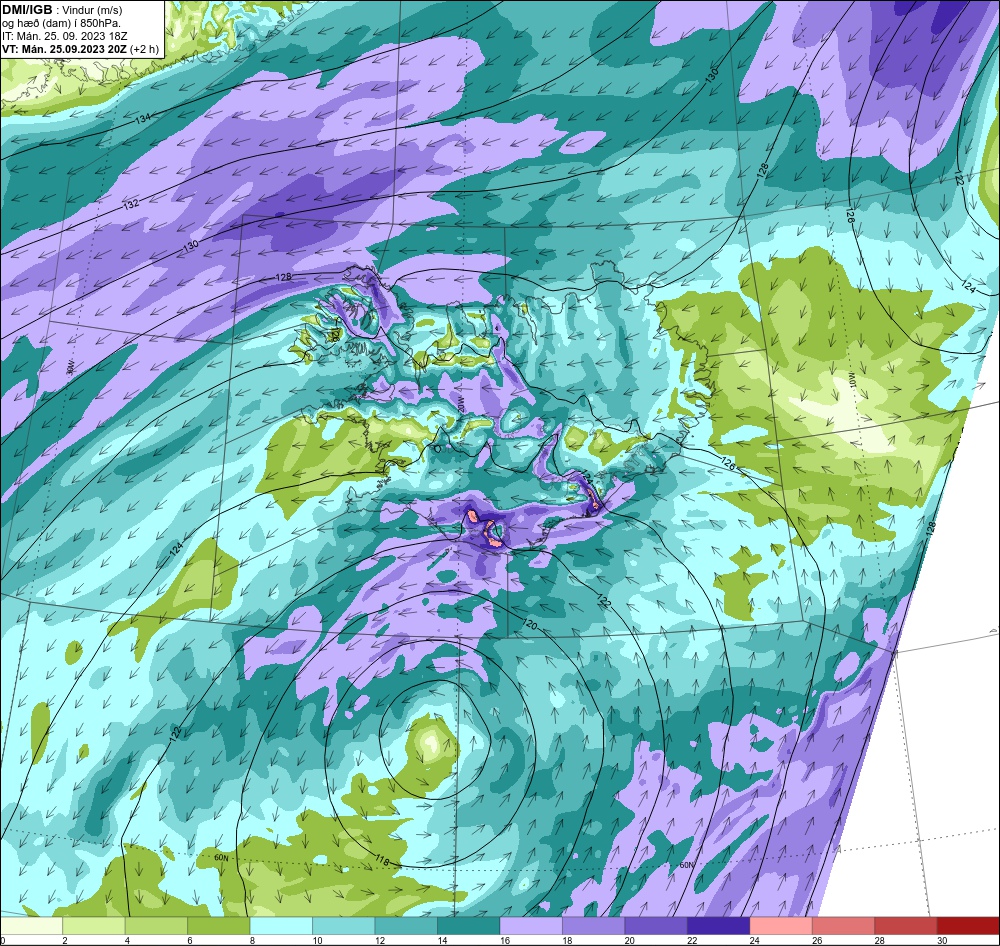The width and height of the screenshot is (1000, 946).
Task: Select the 12–14 m/s teal legend swatch
Action: click(x=406, y=926)
